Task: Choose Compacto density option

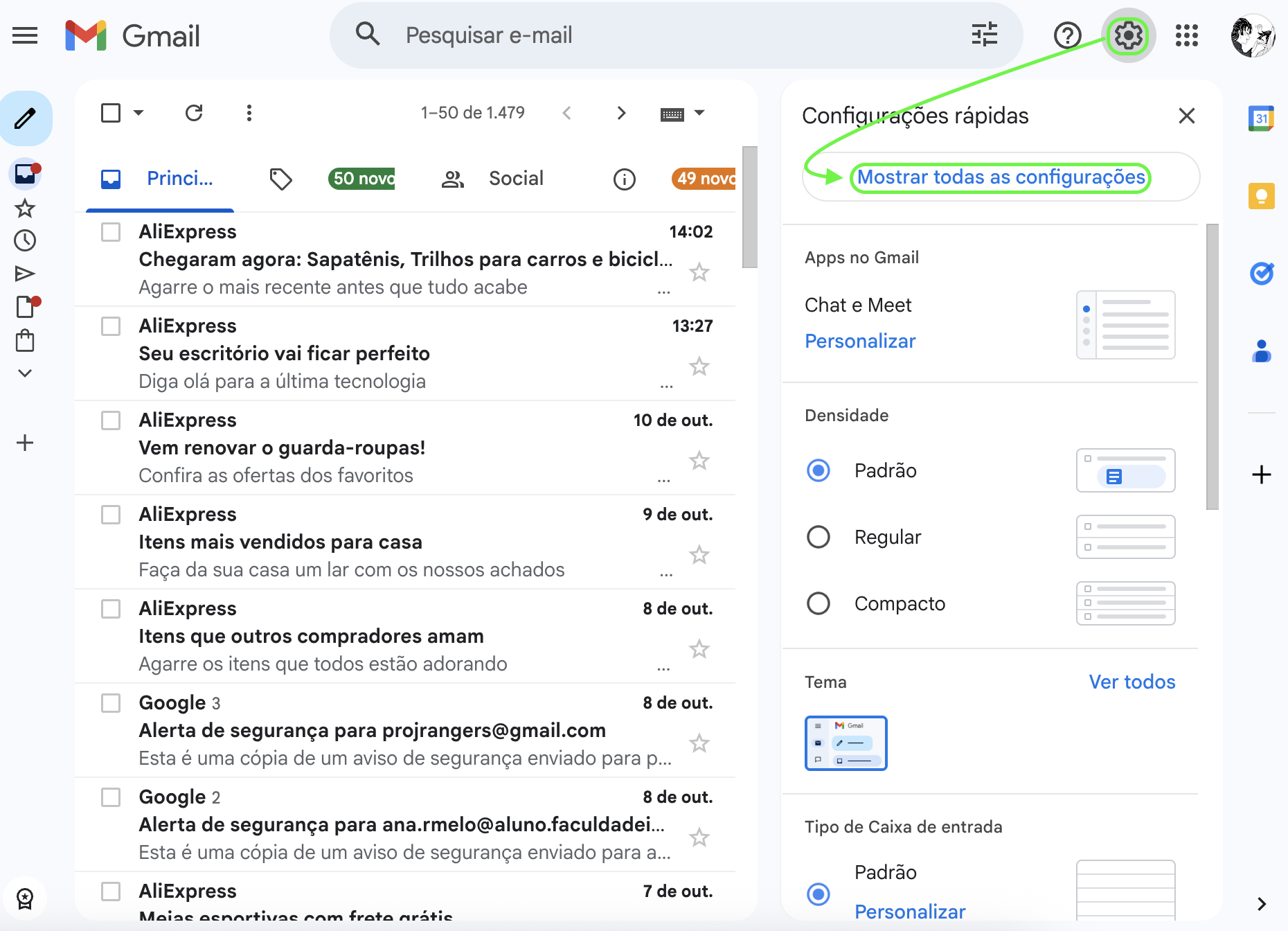Action: [x=819, y=603]
